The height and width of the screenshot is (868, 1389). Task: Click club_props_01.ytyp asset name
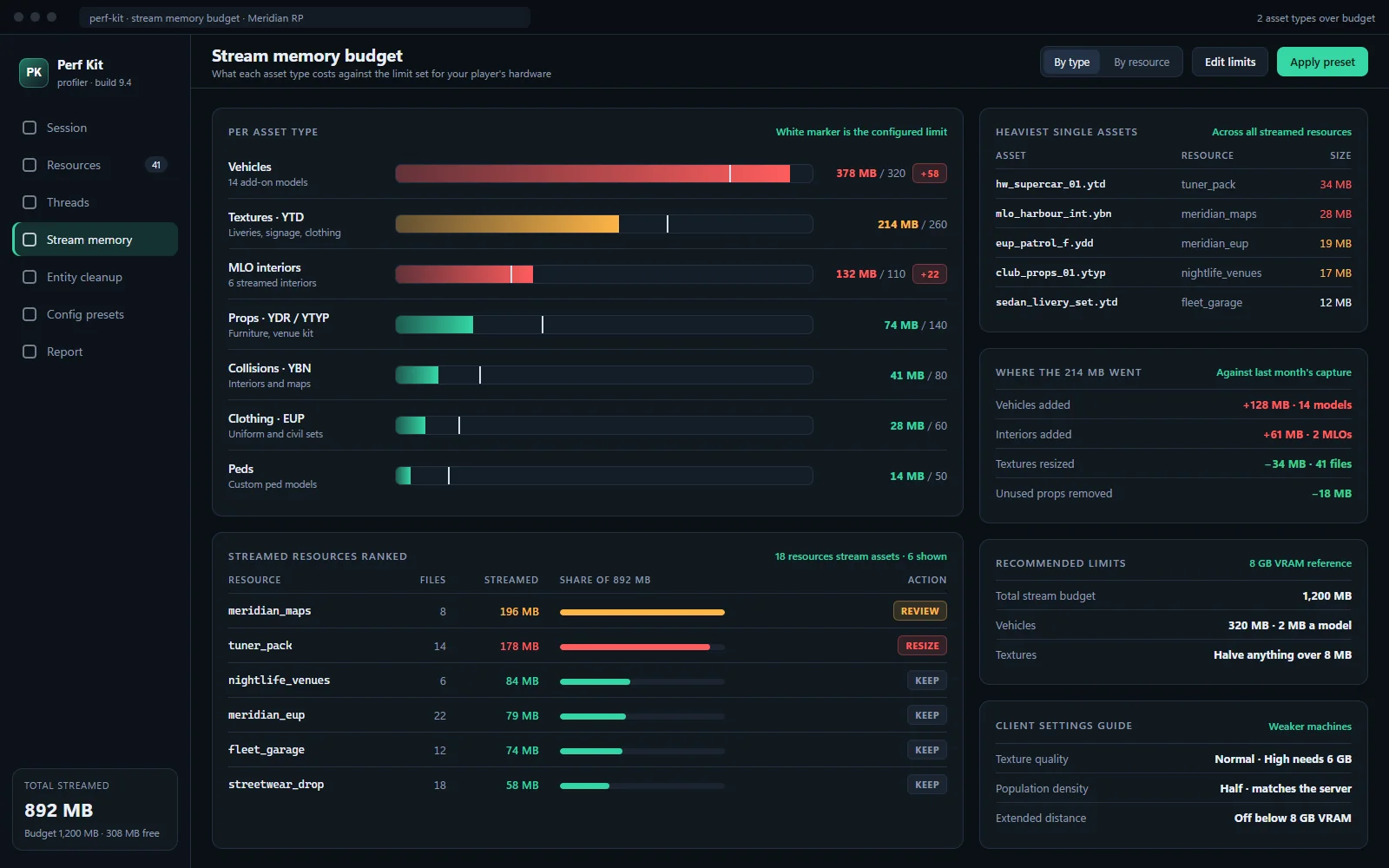(x=1050, y=273)
